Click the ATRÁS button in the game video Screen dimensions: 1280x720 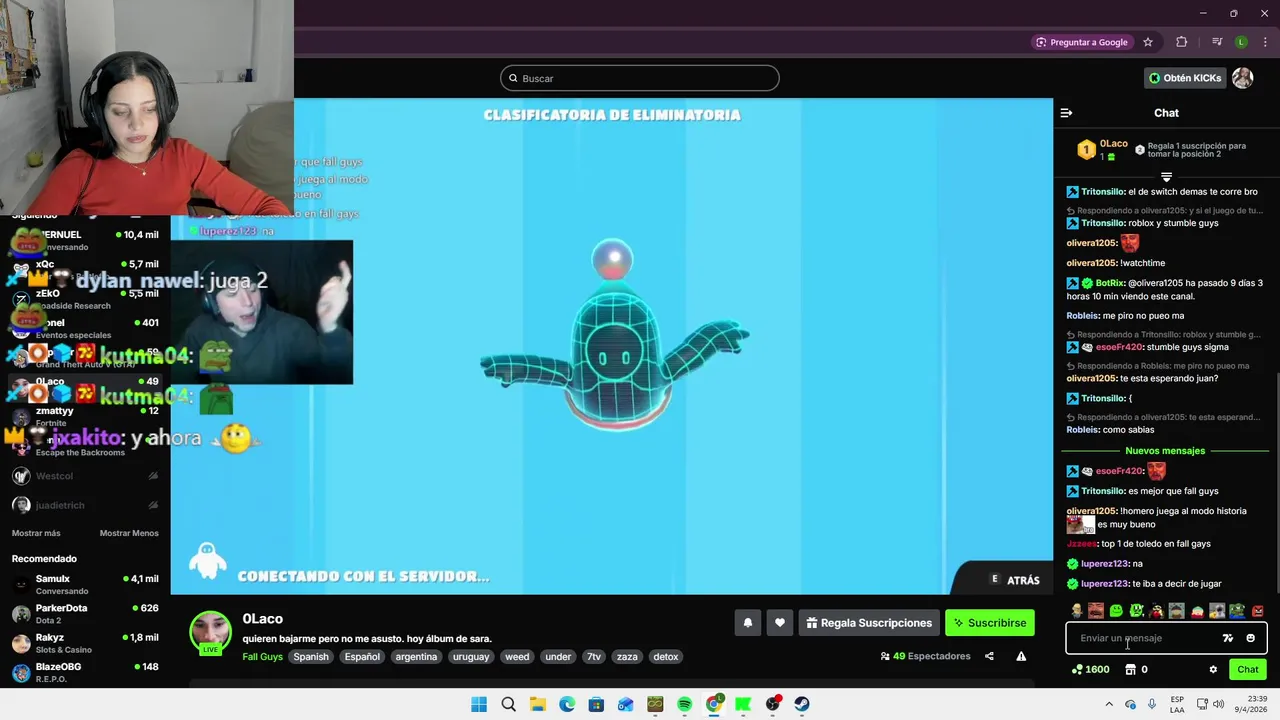(x=1015, y=580)
